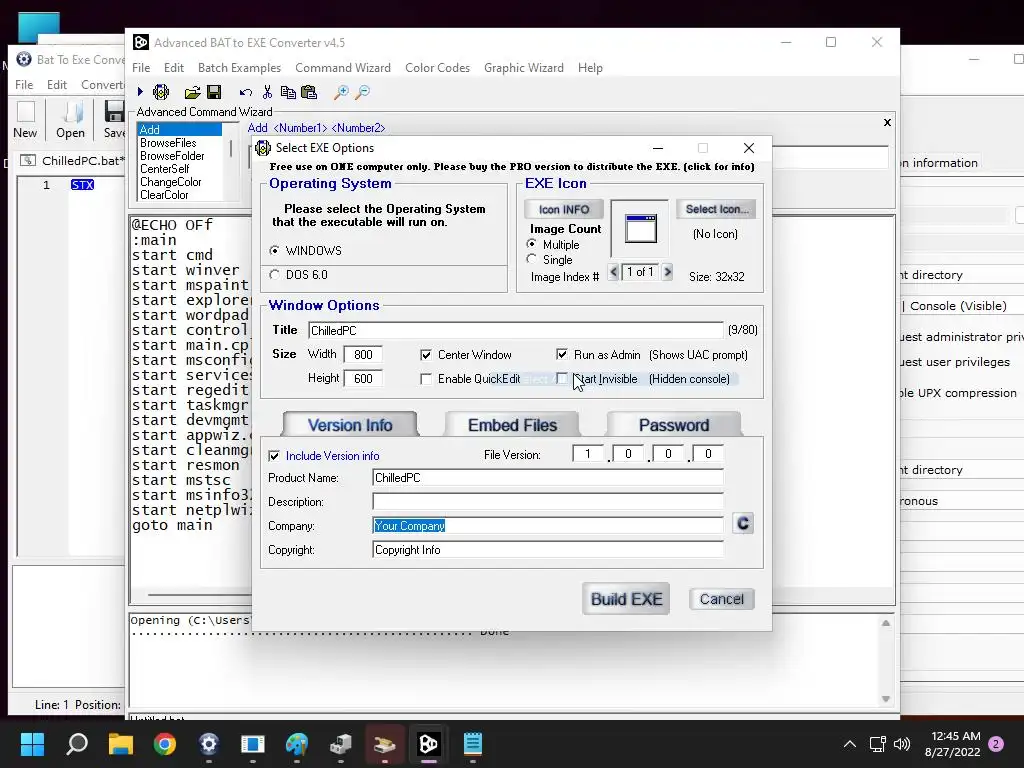1024x768 pixels.
Task: Click the Build EXE gear icon in toolbar
Action: coord(161,92)
